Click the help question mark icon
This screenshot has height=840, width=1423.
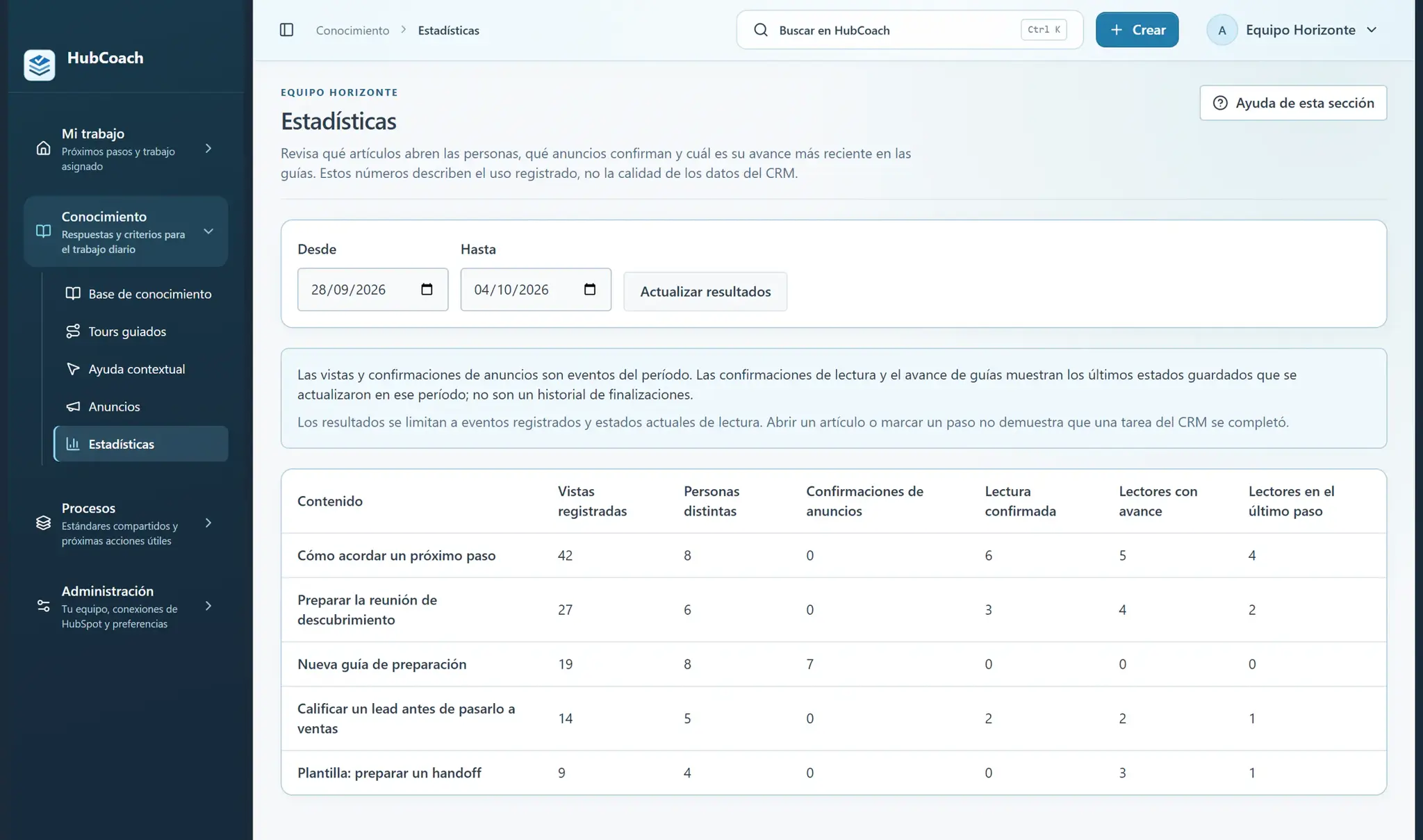1220,103
